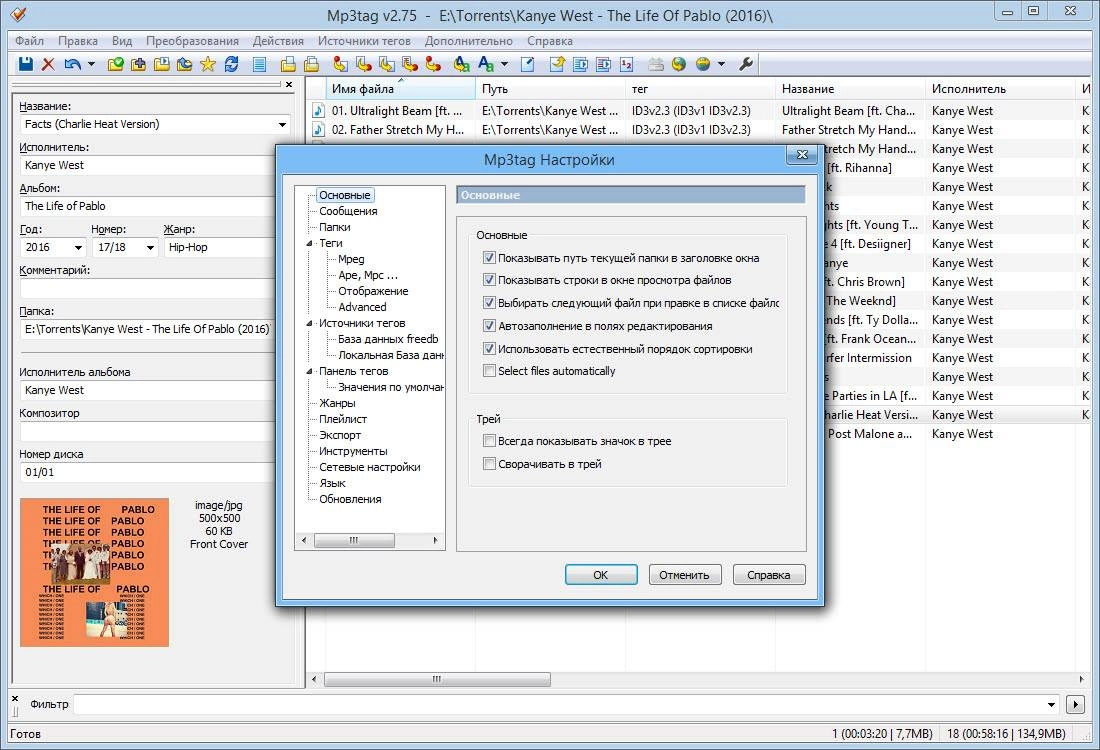This screenshot has height=750, width=1100.
Task: Click the freedb globe with disc icon
Action: click(x=678, y=65)
